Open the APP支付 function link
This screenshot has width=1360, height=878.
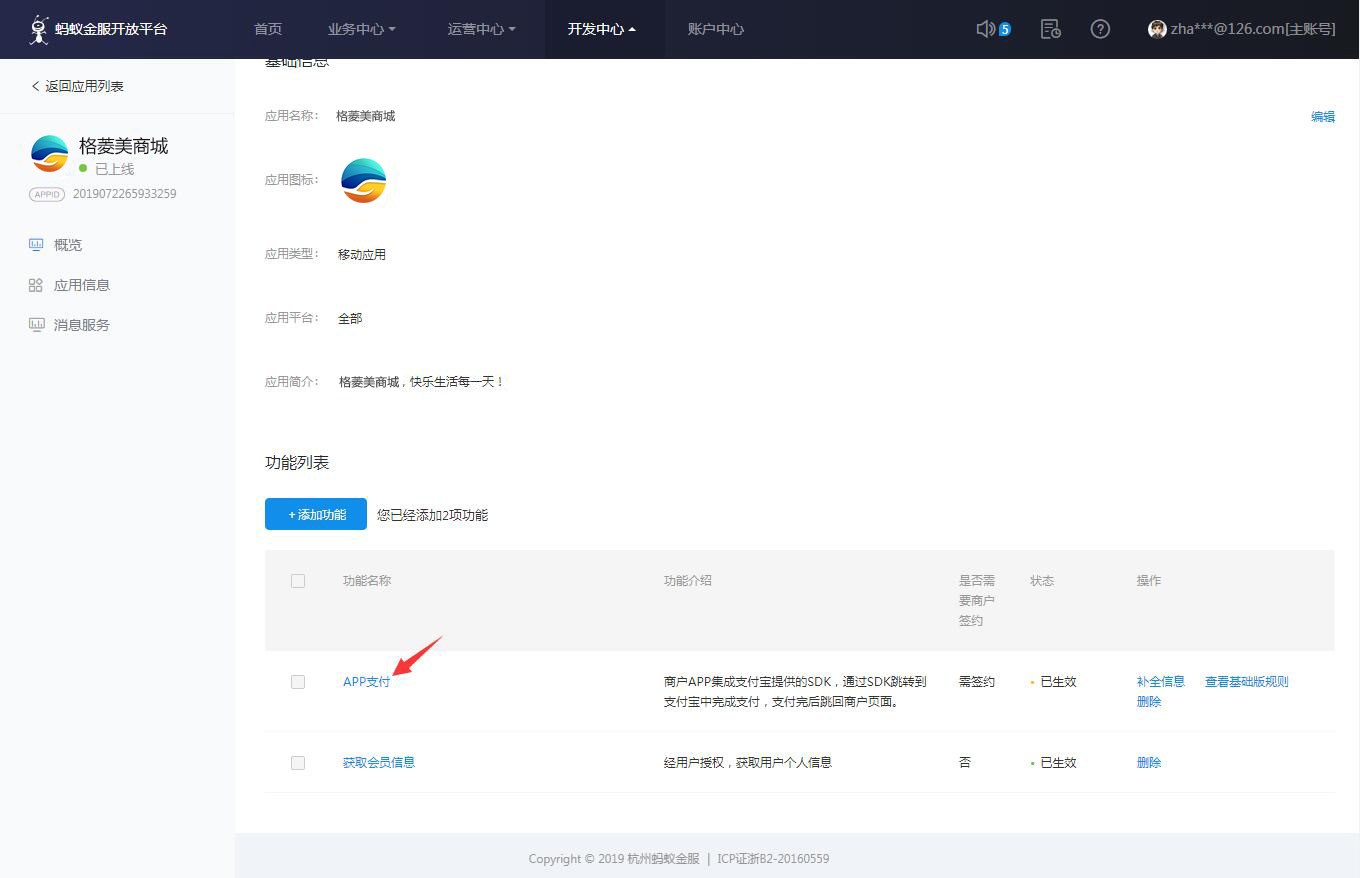click(367, 682)
